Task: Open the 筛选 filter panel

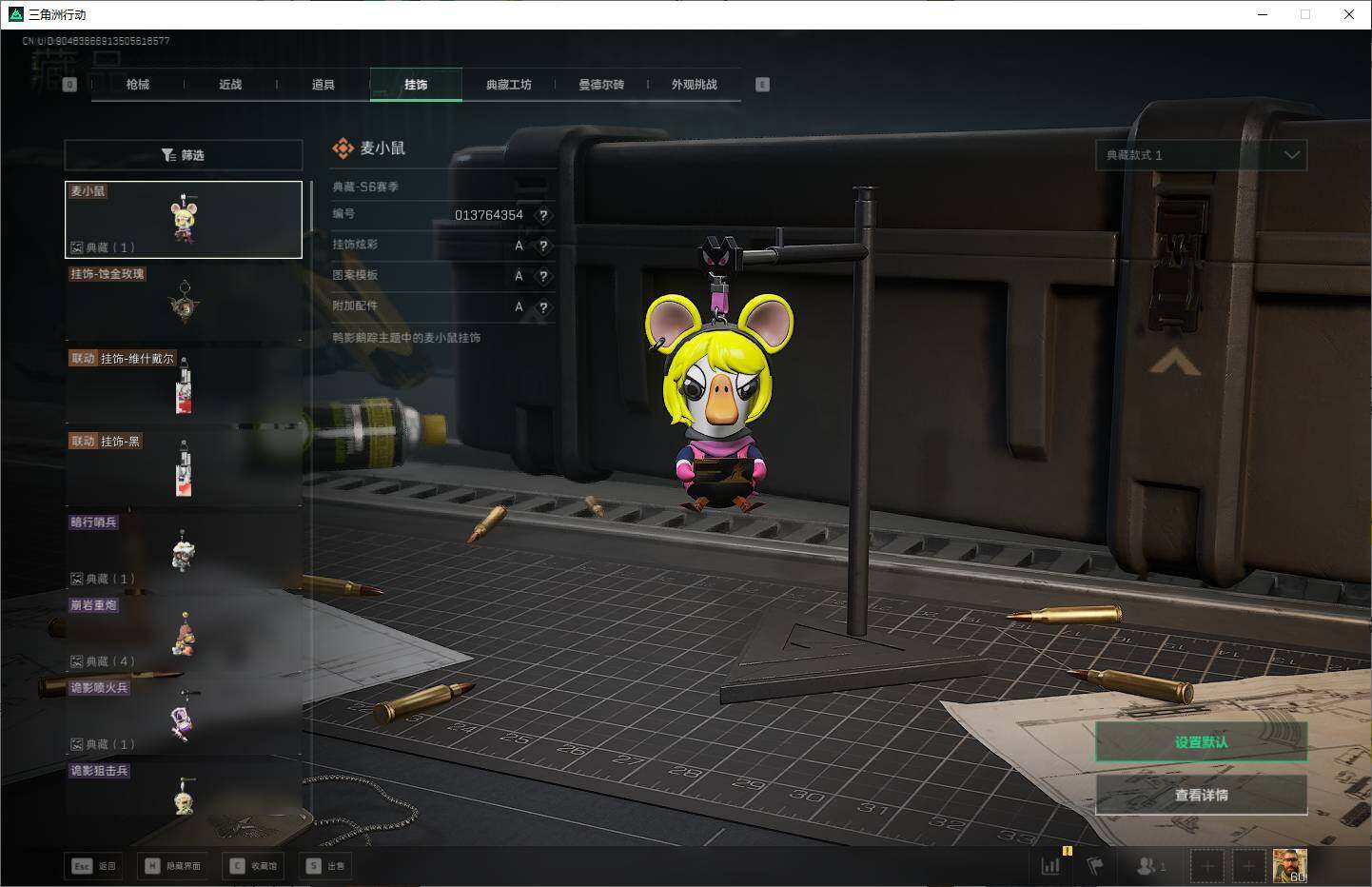Action: (x=183, y=155)
